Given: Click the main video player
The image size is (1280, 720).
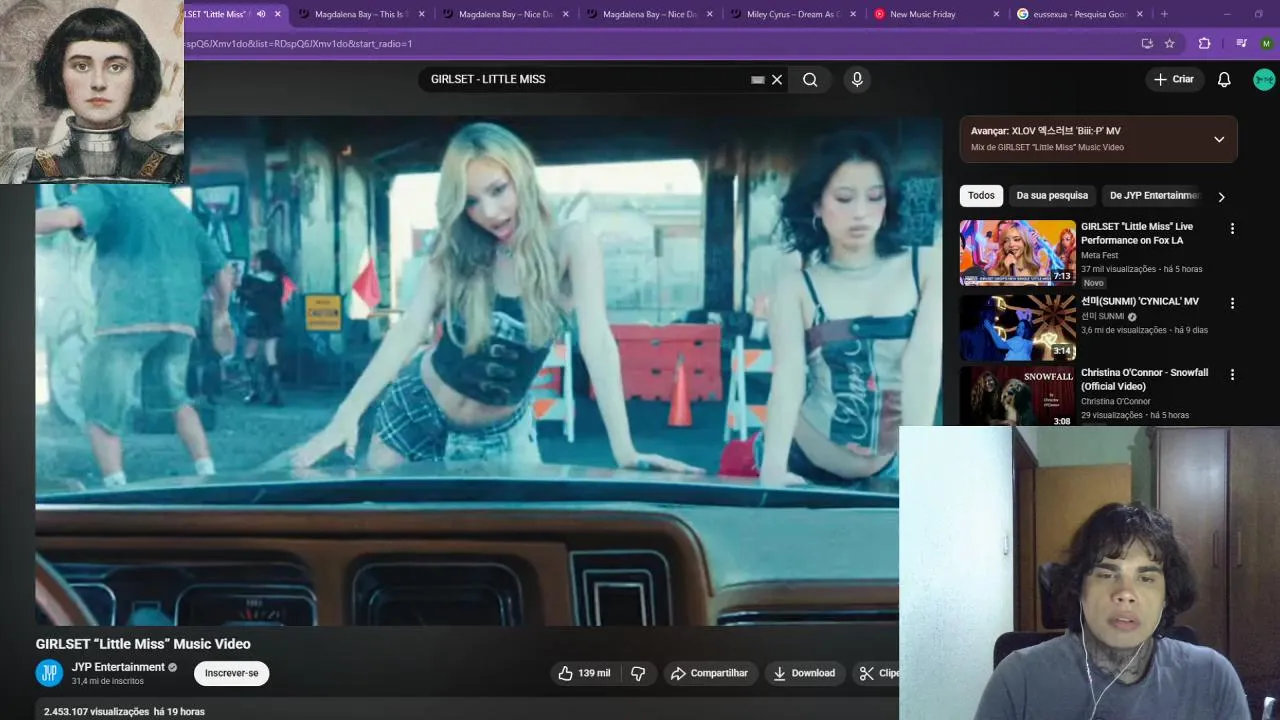Looking at the screenshot, I should pos(489,370).
